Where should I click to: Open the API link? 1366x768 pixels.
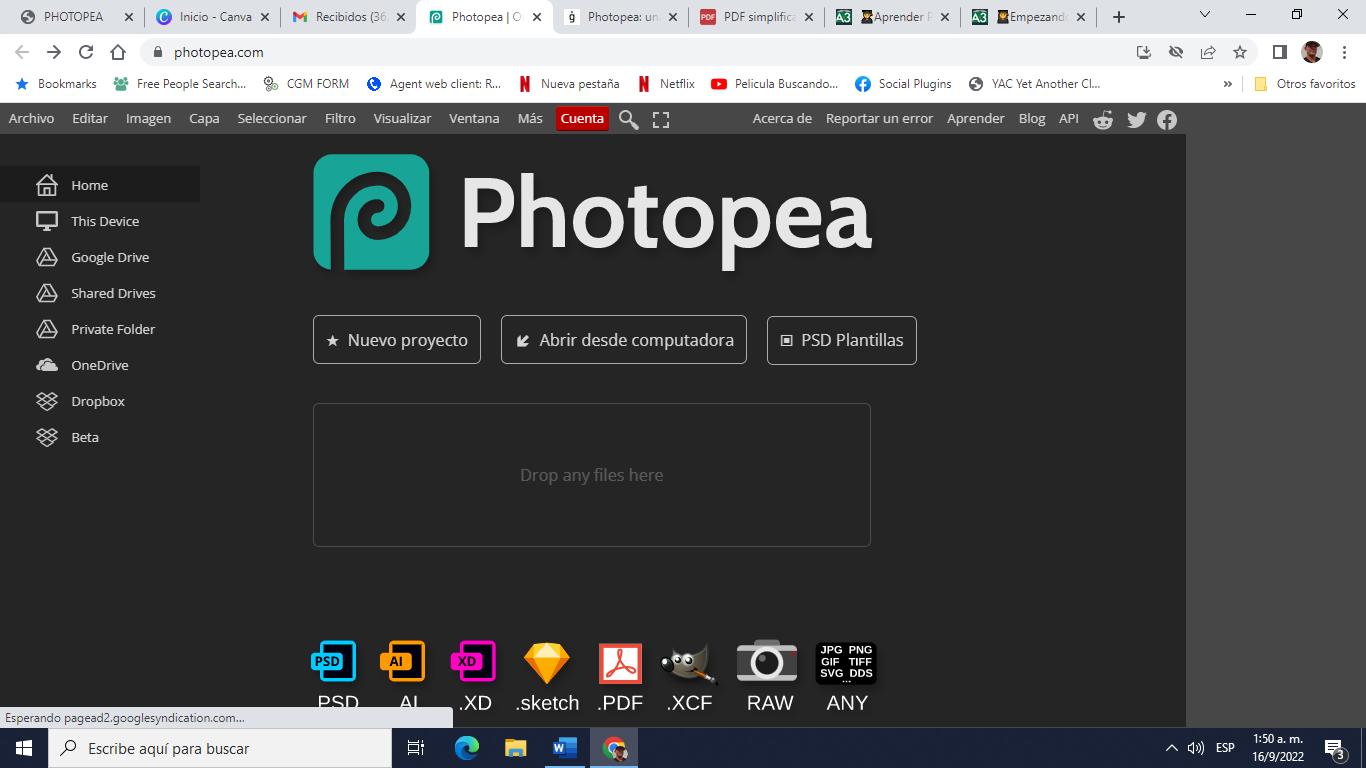coord(1069,118)
